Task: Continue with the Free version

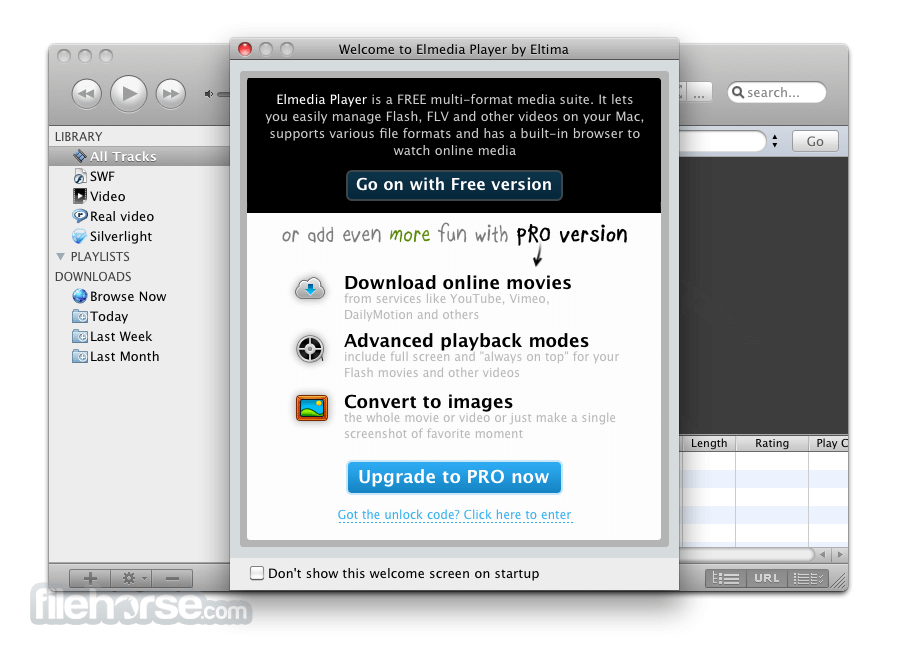Action: click(x=454, y=185)
